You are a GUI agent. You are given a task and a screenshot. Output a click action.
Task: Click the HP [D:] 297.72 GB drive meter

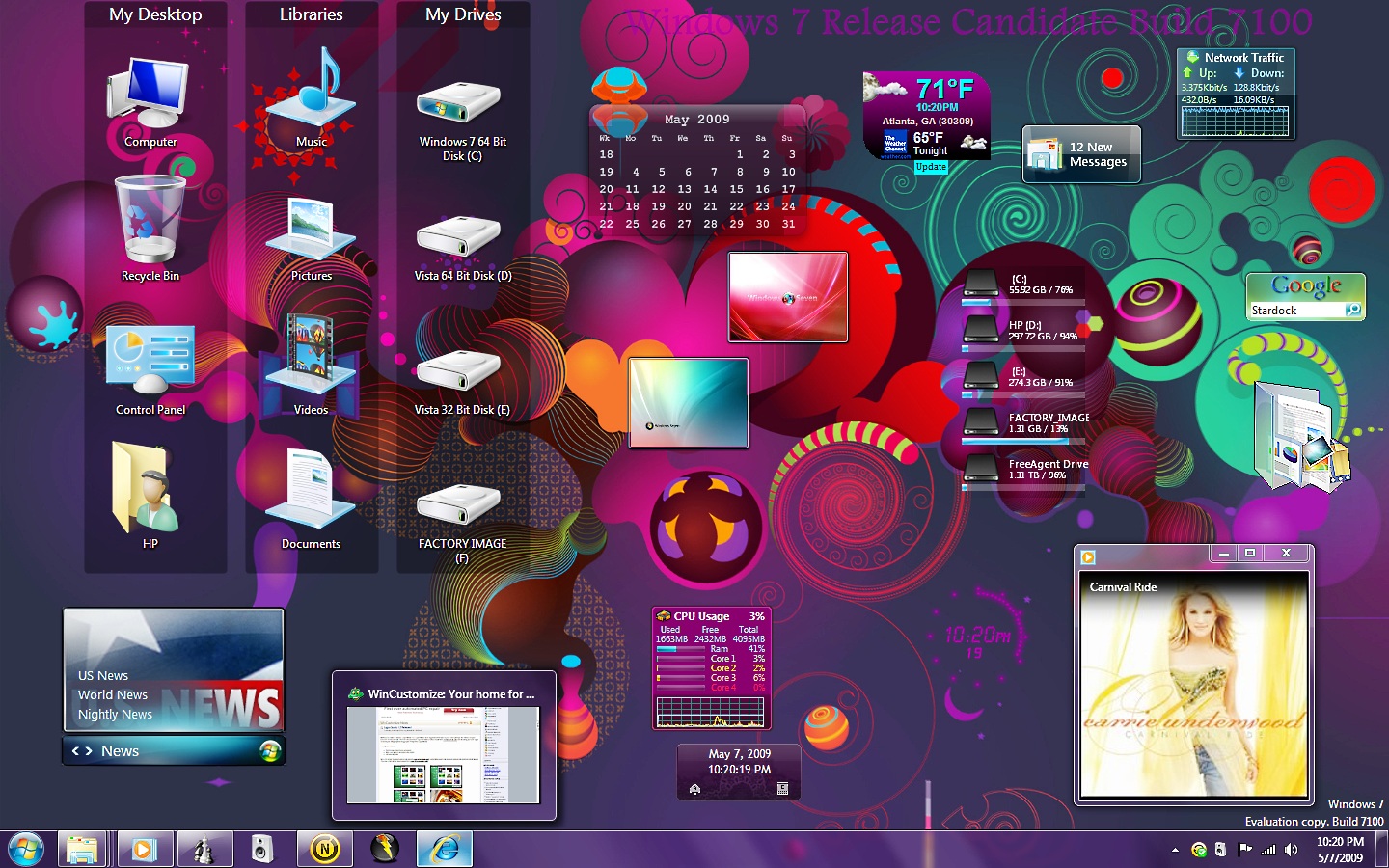pyautogui.click(x=1024, y=332)
